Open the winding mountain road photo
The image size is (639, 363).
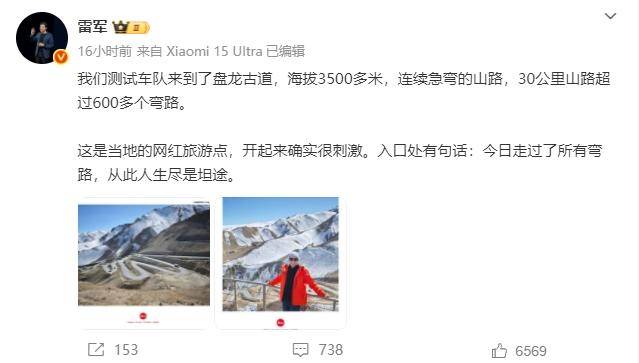(x=144, y=255)
